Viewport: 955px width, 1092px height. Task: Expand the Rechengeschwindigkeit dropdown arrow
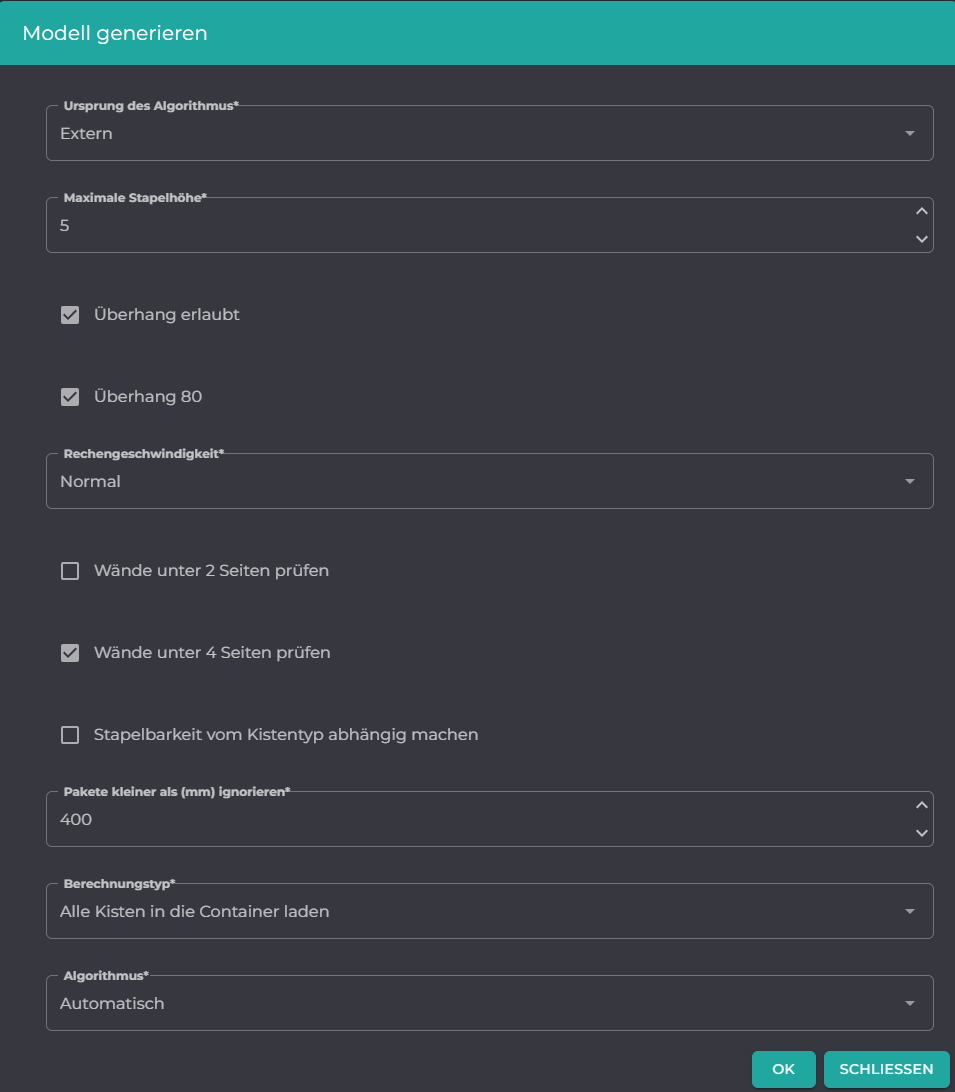[910, 481]
